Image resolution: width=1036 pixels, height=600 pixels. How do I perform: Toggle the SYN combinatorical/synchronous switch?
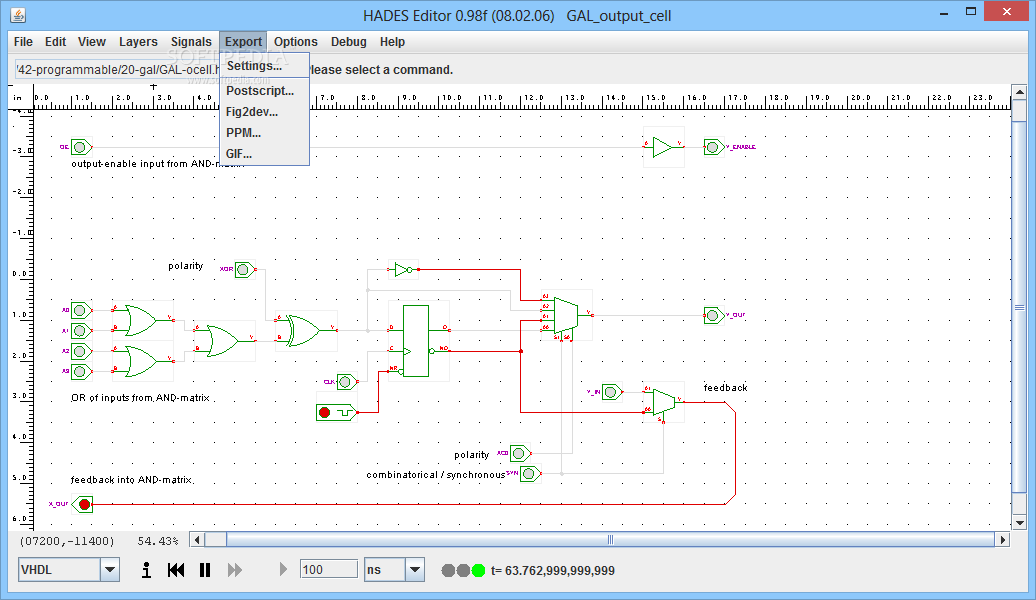pos(530,474)
